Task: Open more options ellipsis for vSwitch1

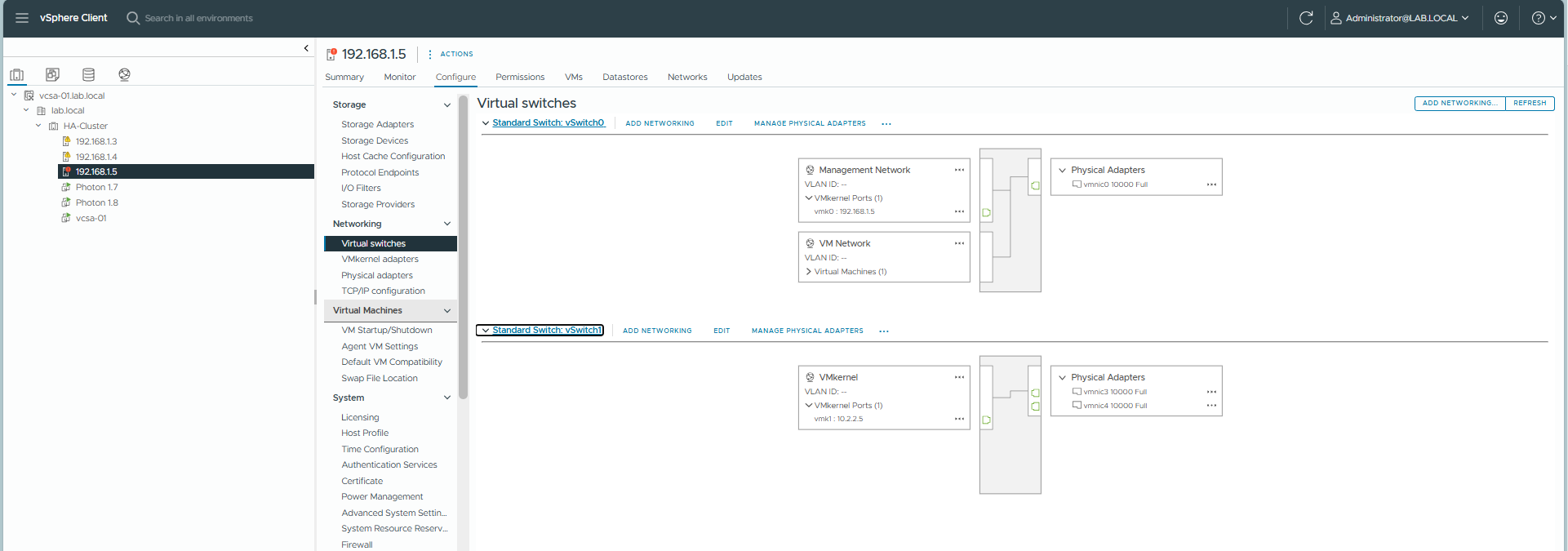Action: point(884,331)
